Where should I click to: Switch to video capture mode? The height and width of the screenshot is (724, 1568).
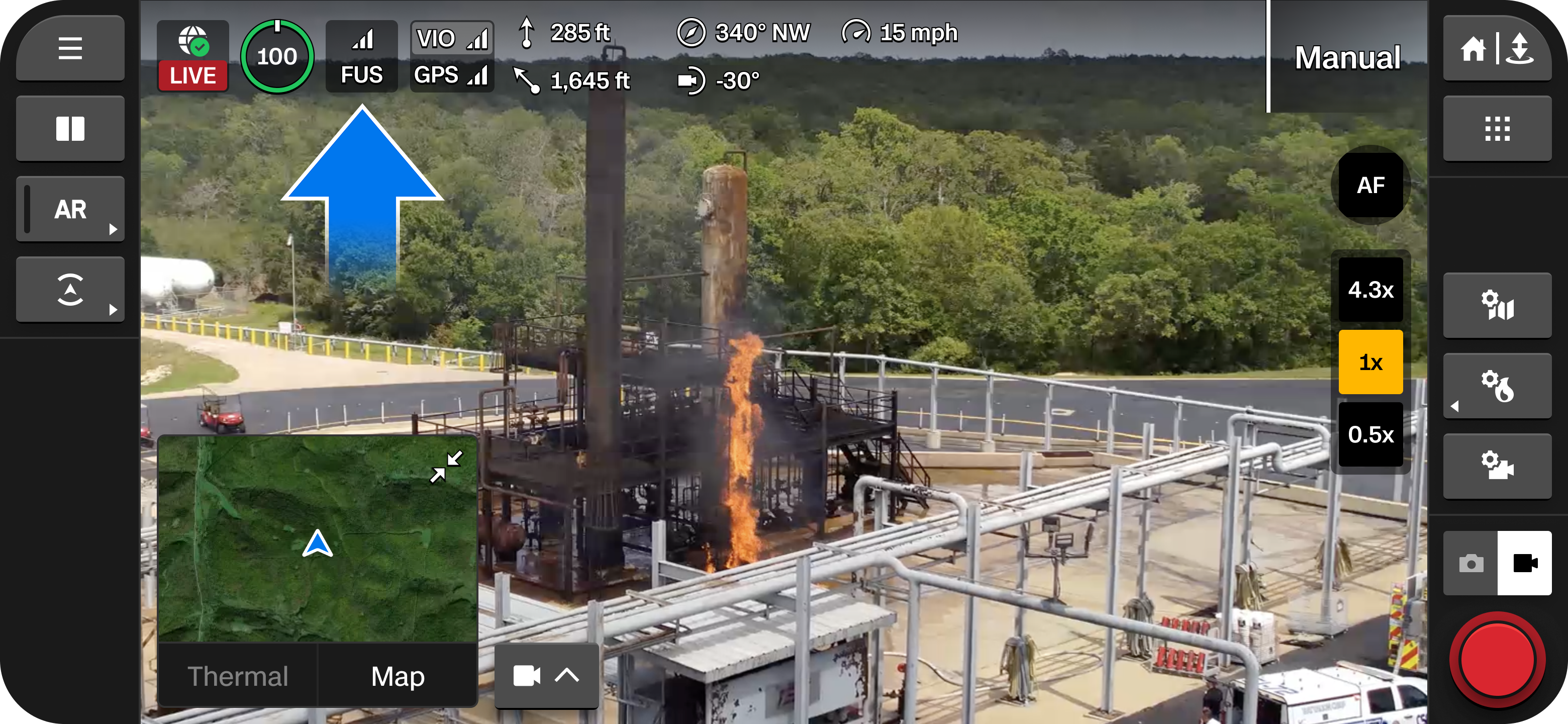tap(1524, 563)
